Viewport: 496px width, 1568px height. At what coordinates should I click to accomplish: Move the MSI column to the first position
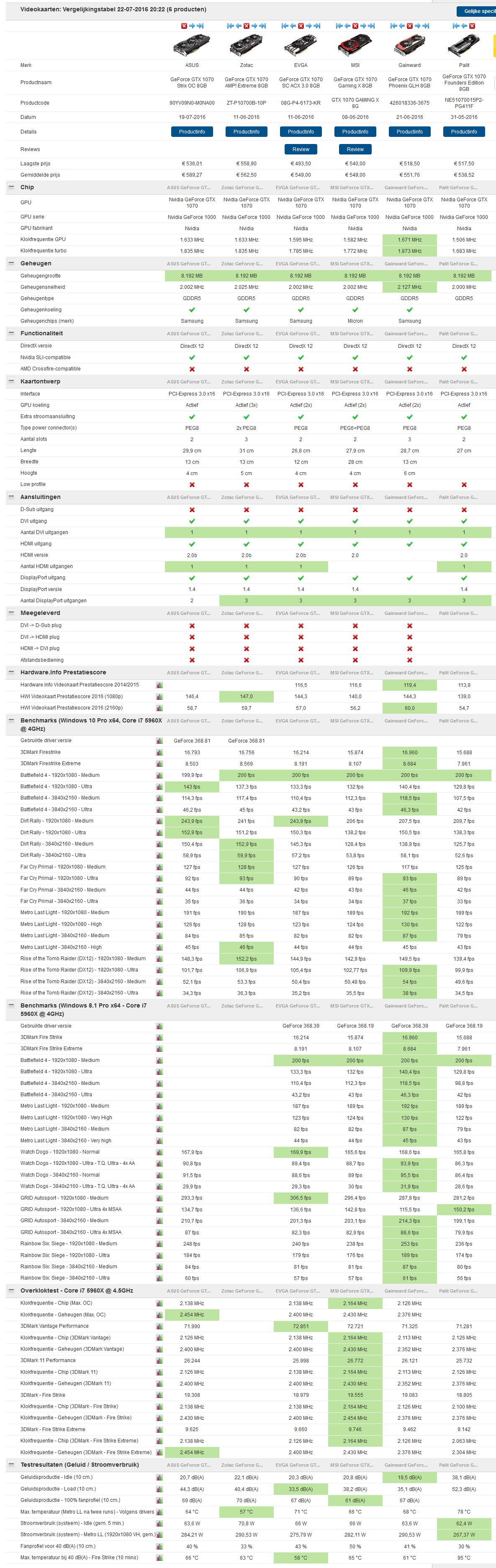(x=339, y=26)
